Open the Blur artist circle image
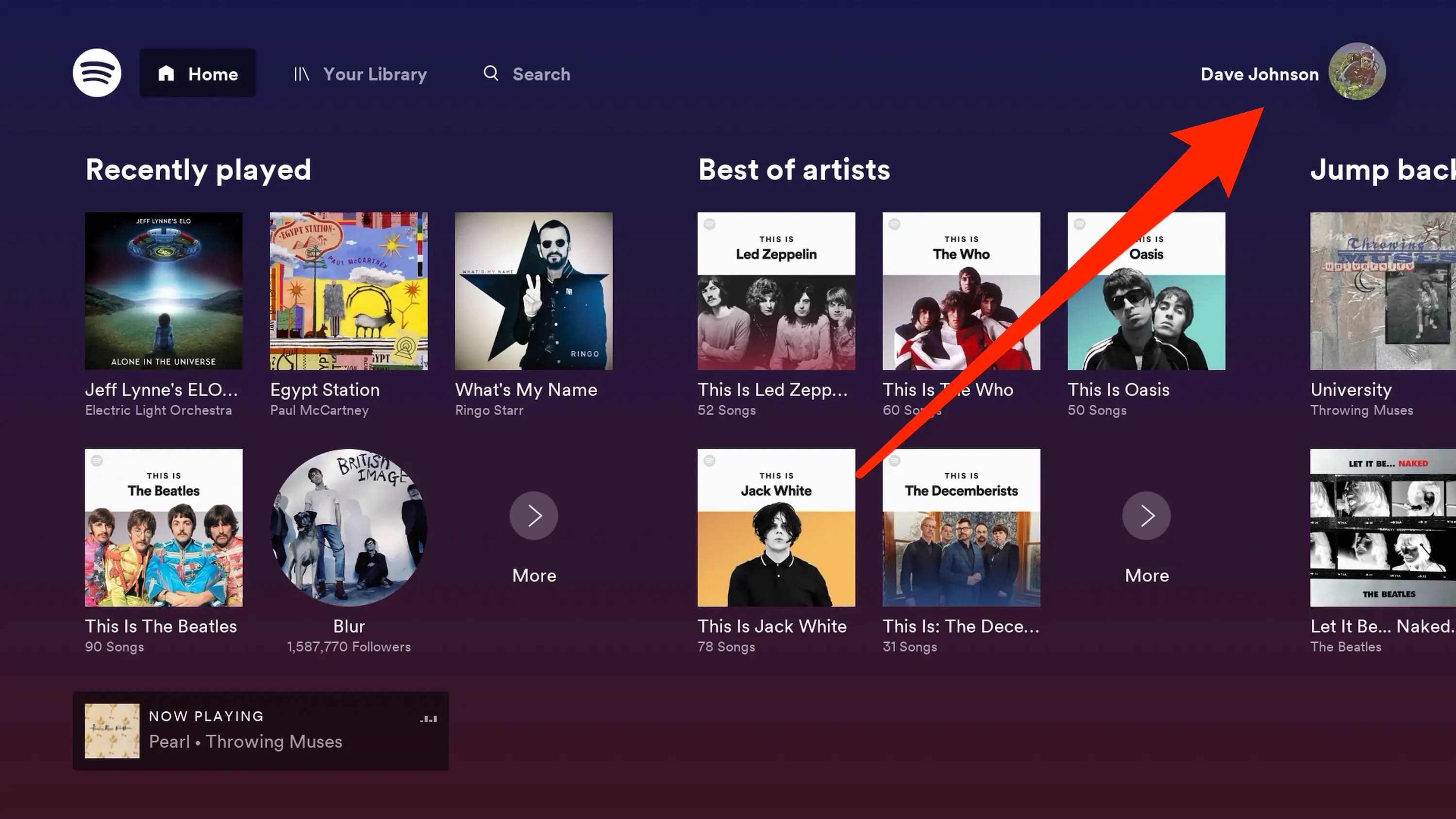 (x=349, y=527)
